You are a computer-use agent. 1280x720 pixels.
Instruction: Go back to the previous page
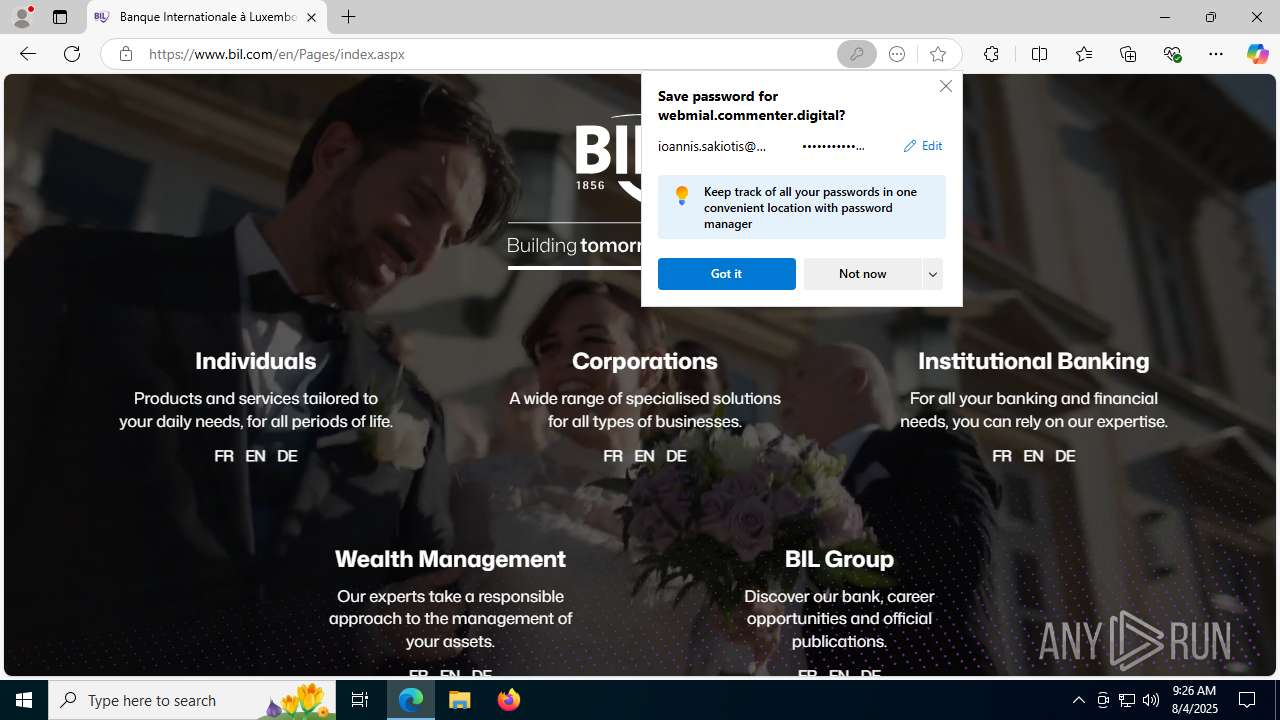[x=27, y=54]
